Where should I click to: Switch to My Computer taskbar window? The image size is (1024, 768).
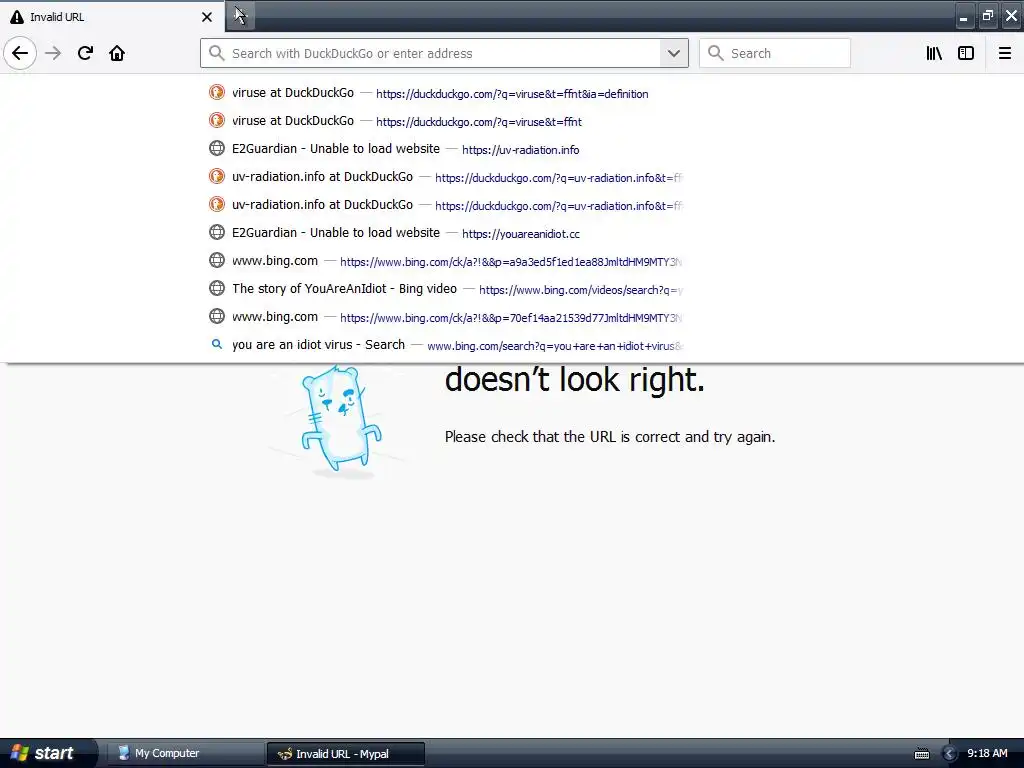coord(183,753)
